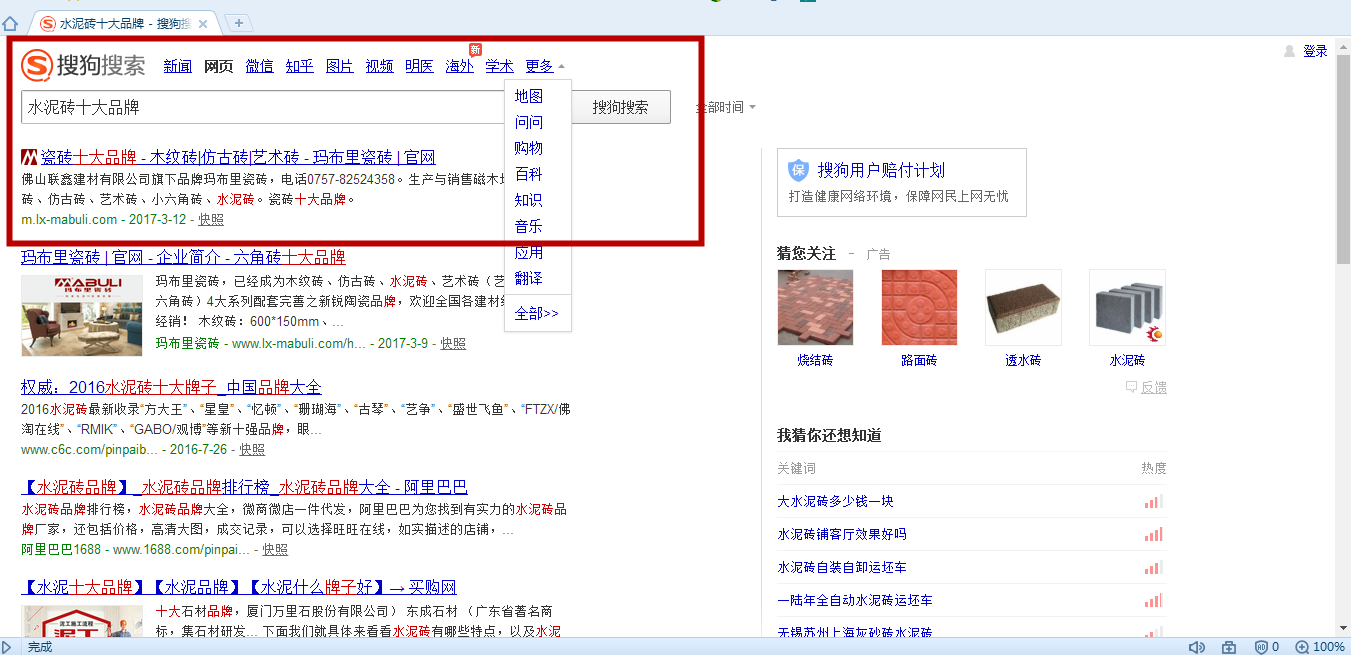Switch to the 新闻 search tab
Image resolution: width=1351 pixels, height=655 pixels.
point(177,66)
